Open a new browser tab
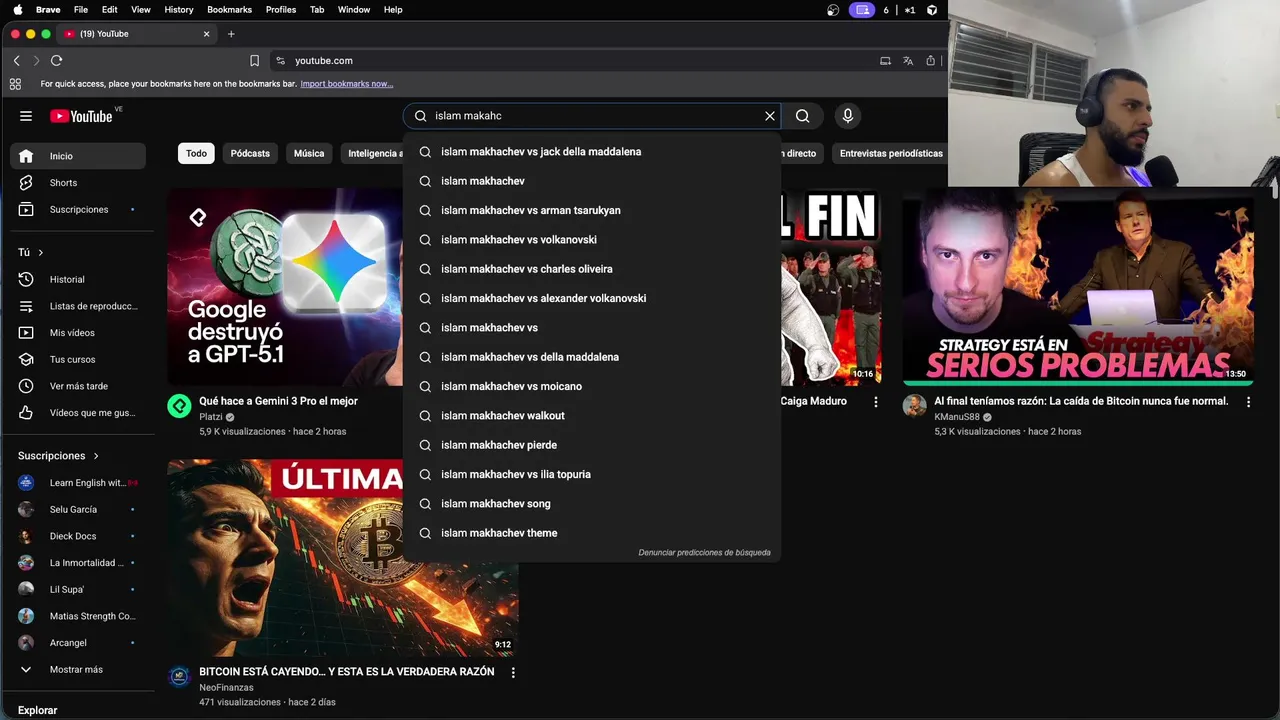 231,34
